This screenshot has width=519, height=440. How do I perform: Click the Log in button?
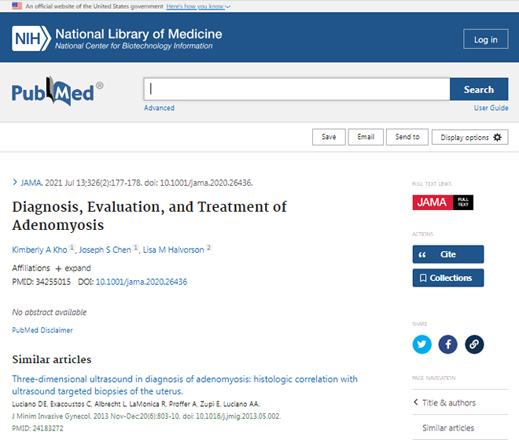coord(486,39)
